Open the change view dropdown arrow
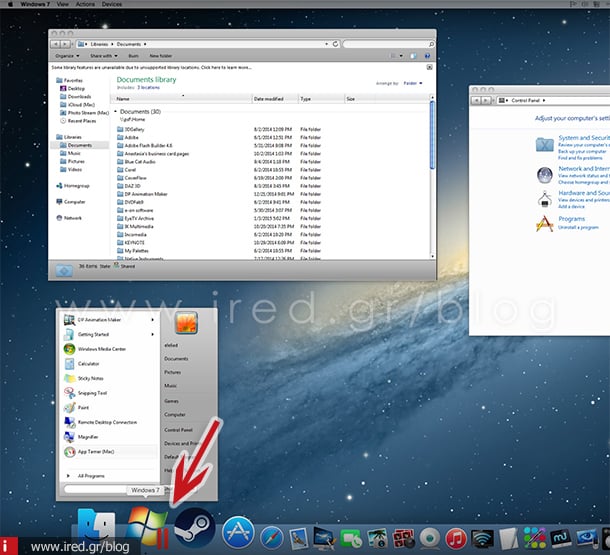The height and width of the screenshot is (555, 610). [401, 56]
